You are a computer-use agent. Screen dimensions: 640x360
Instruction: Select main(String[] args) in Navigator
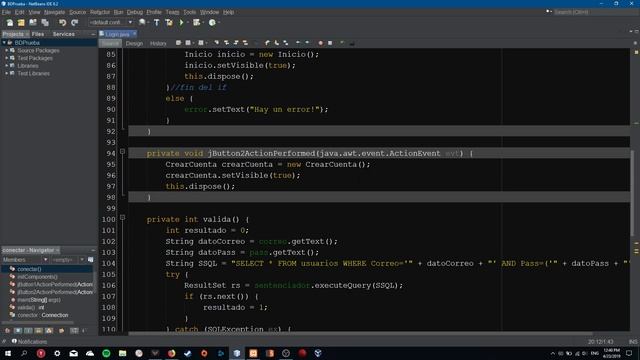click(39, 300)
